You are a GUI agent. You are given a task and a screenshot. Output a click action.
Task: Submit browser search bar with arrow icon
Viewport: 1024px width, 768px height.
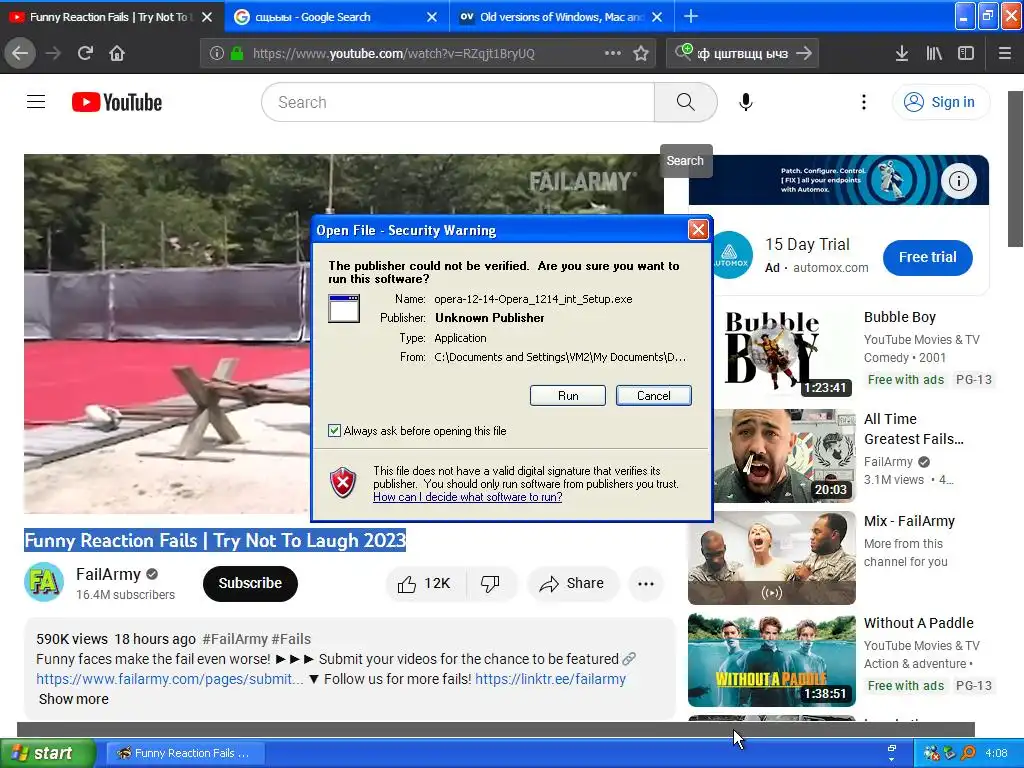805,54
